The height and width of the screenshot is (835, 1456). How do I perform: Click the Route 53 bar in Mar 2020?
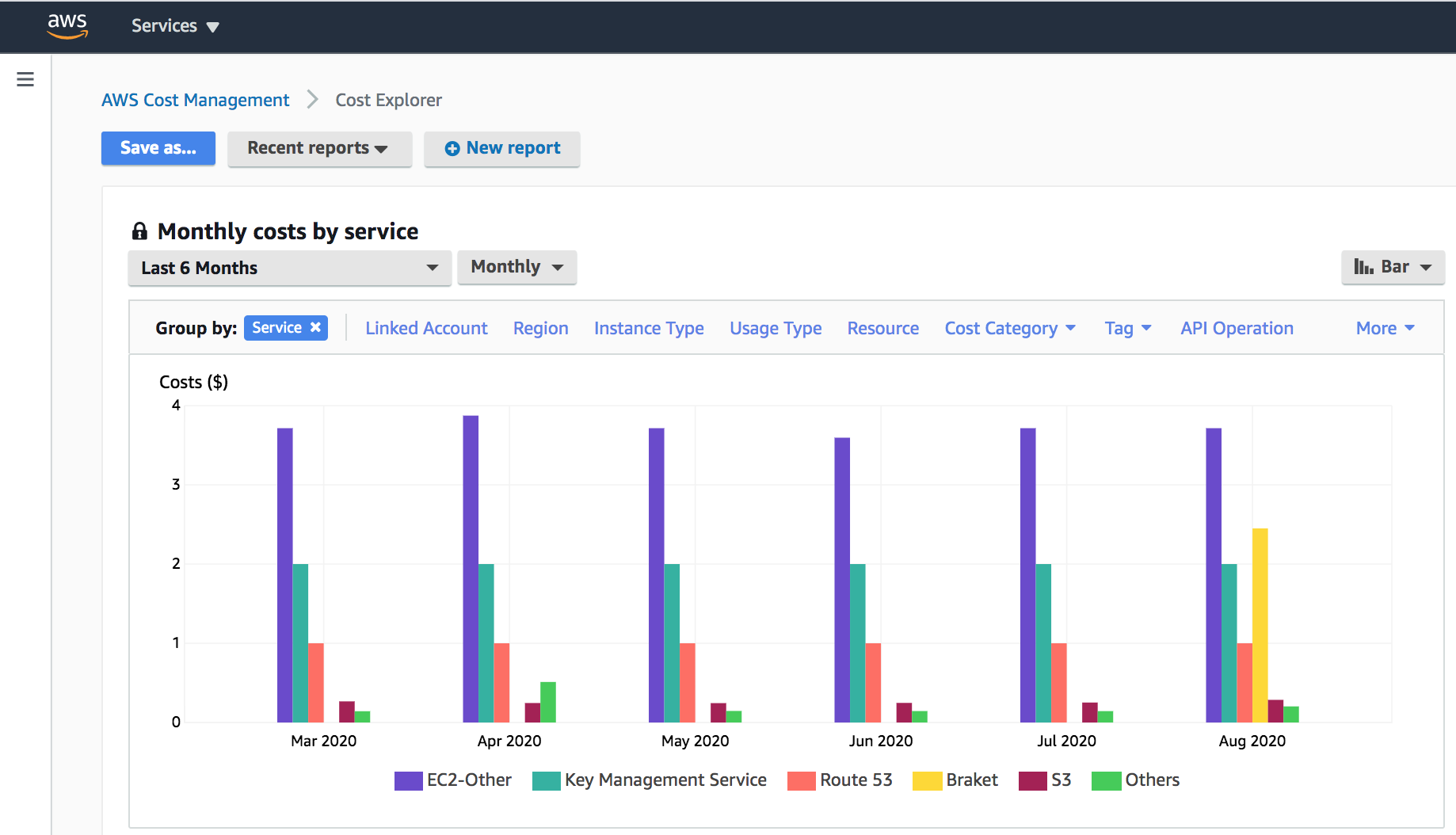coord(315,682)
